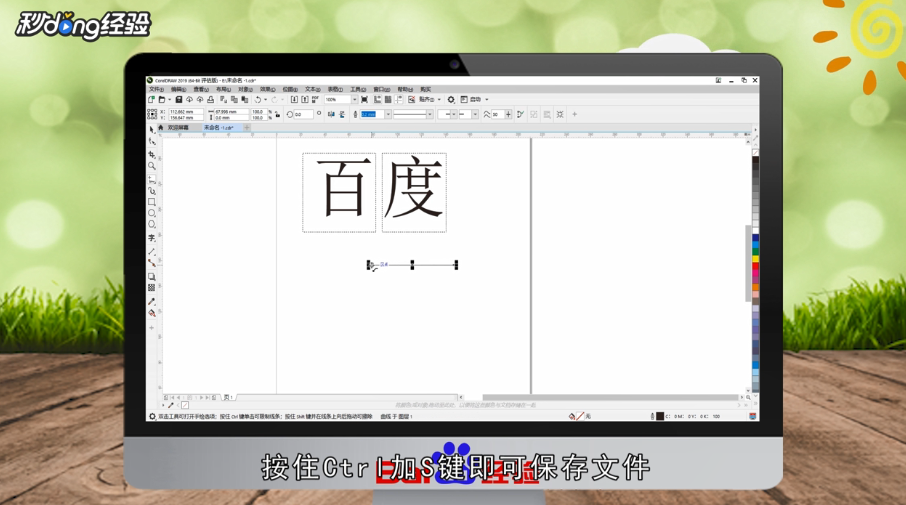Click the toolbox customize plus button
Viewport: 906px width, 505px height.
pyautogui.click(x=152, y=328)
